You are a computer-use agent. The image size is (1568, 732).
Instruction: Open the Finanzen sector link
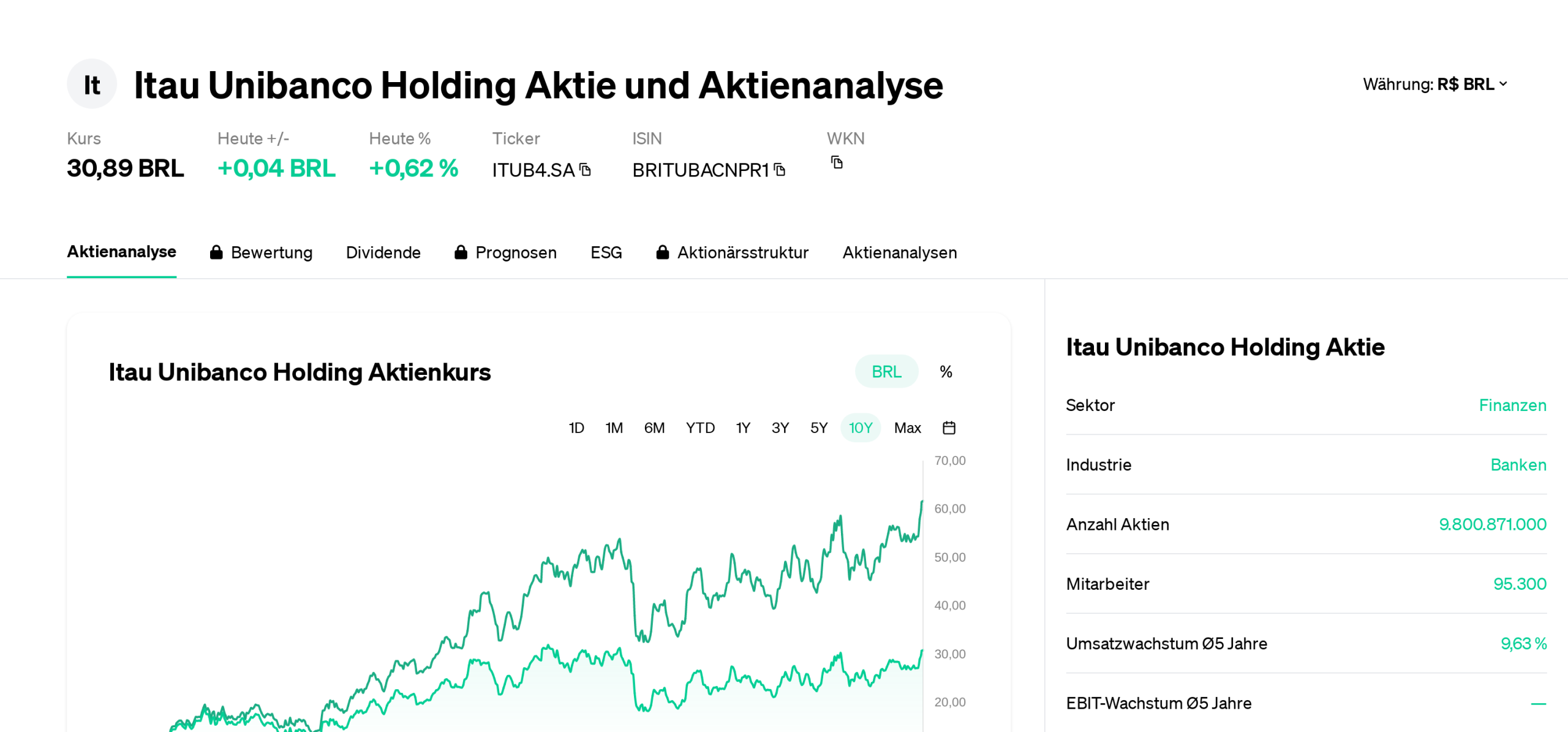[x=1512, y=405]
